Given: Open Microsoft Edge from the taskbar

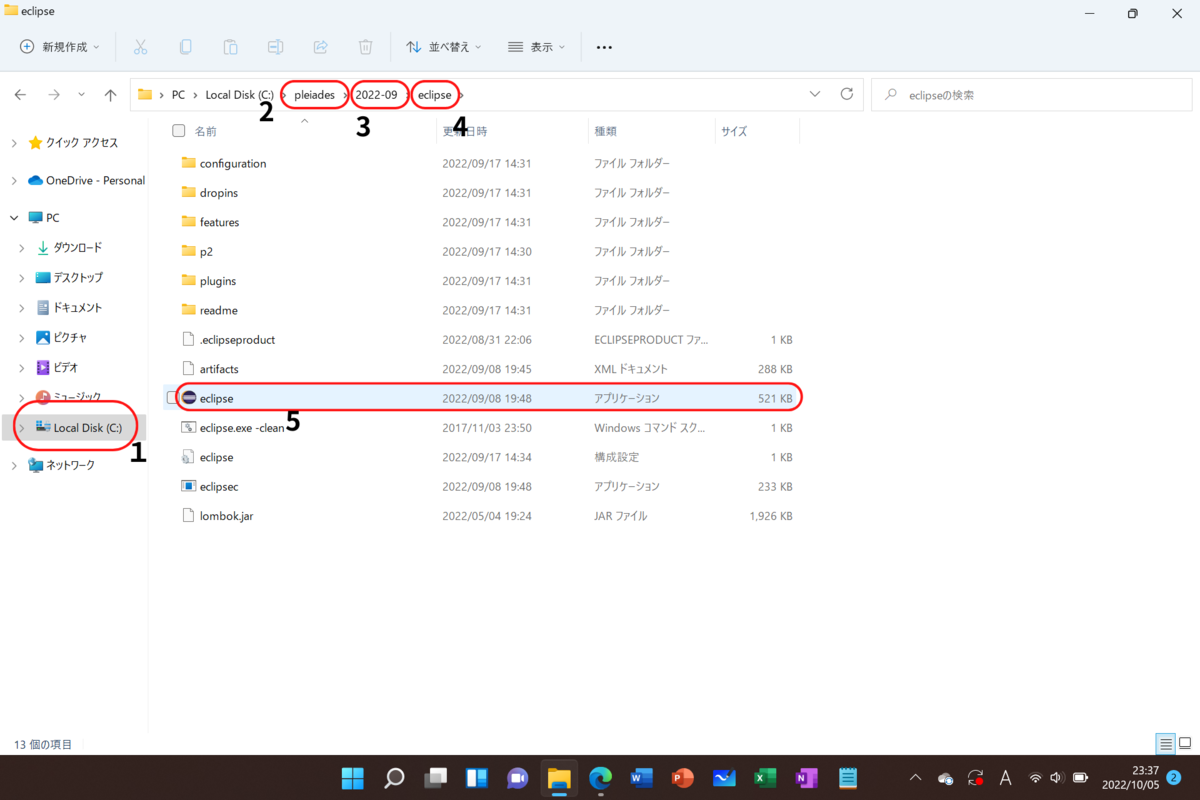Looking at the screenshot, I should [600, 777].
